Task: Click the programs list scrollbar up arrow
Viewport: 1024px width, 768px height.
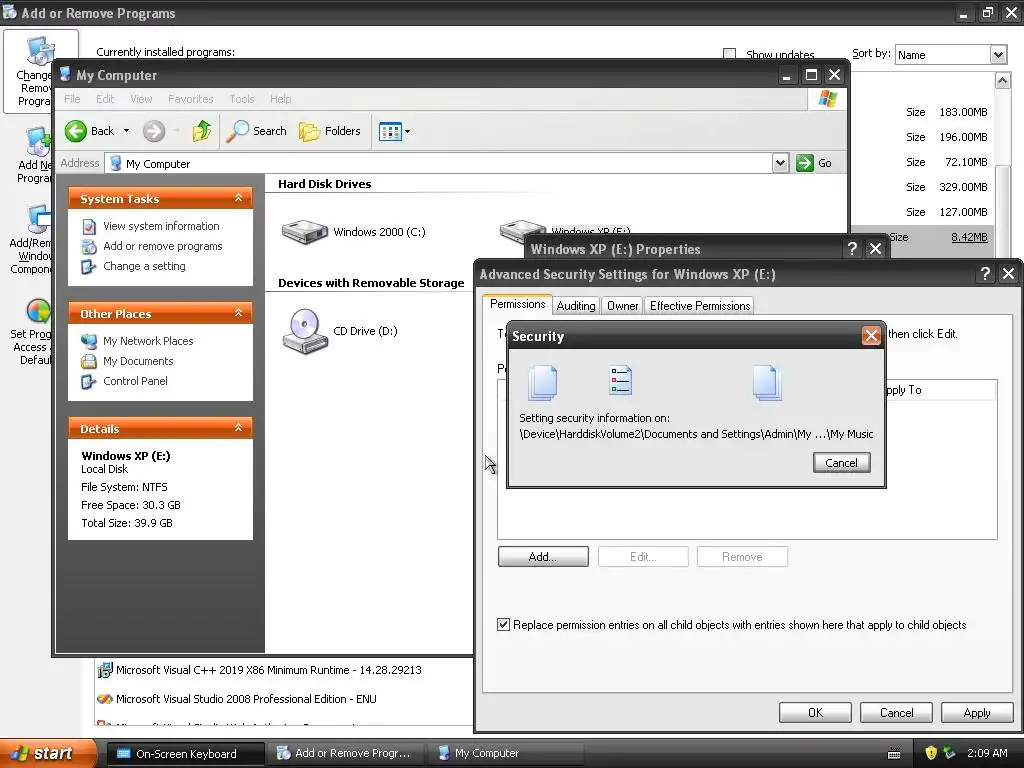Action: pos(1002,80)
